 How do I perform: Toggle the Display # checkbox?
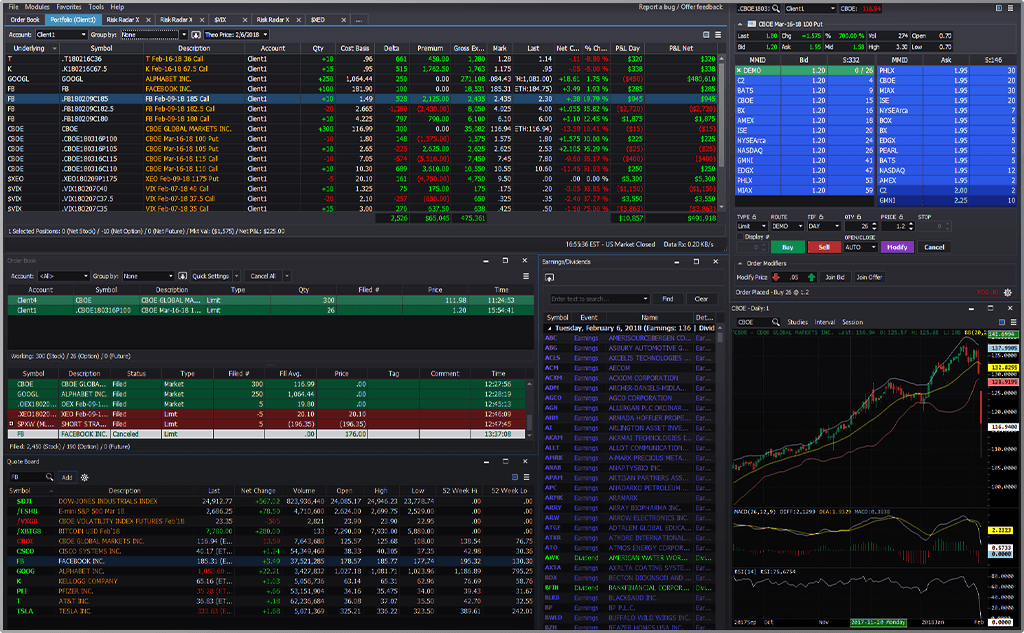tap(741, 237)
